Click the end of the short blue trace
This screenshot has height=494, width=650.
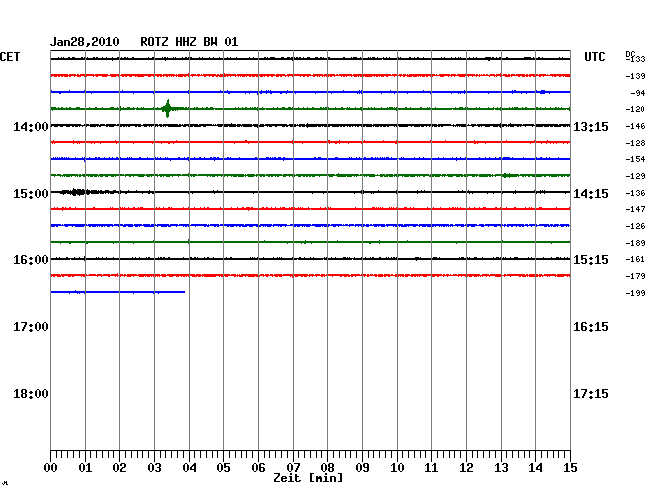coord(184,292)
